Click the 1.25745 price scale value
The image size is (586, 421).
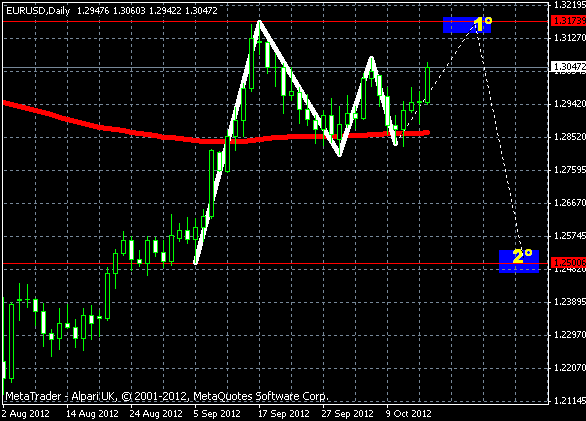click(x=570, y=236)
